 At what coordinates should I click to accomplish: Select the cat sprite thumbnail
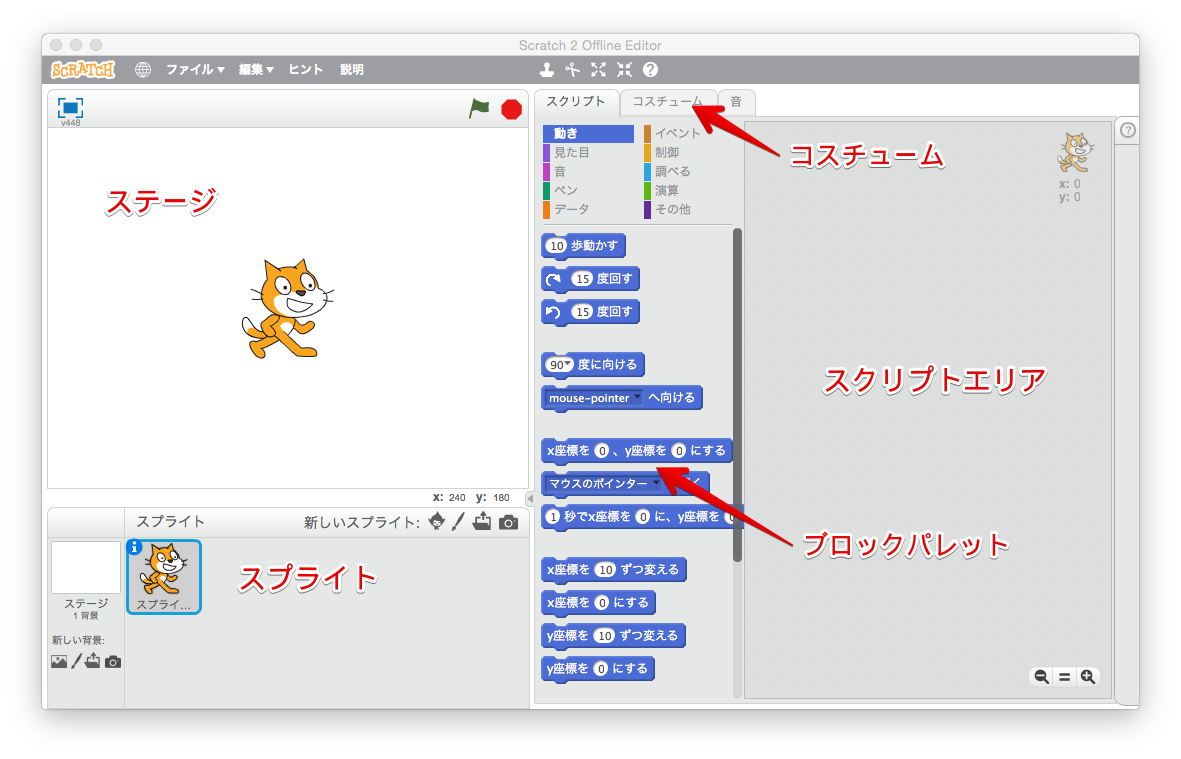pos(164,577)
